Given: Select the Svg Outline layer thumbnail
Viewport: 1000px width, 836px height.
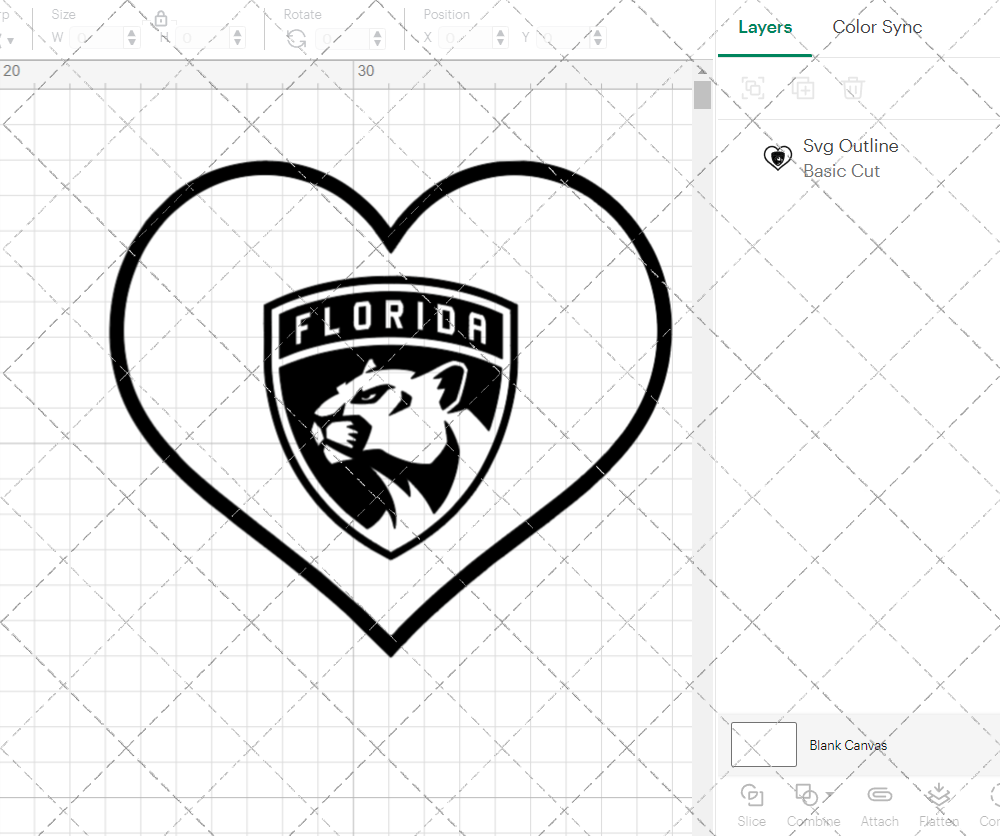Looking at the screenshot, I should 777,158.
